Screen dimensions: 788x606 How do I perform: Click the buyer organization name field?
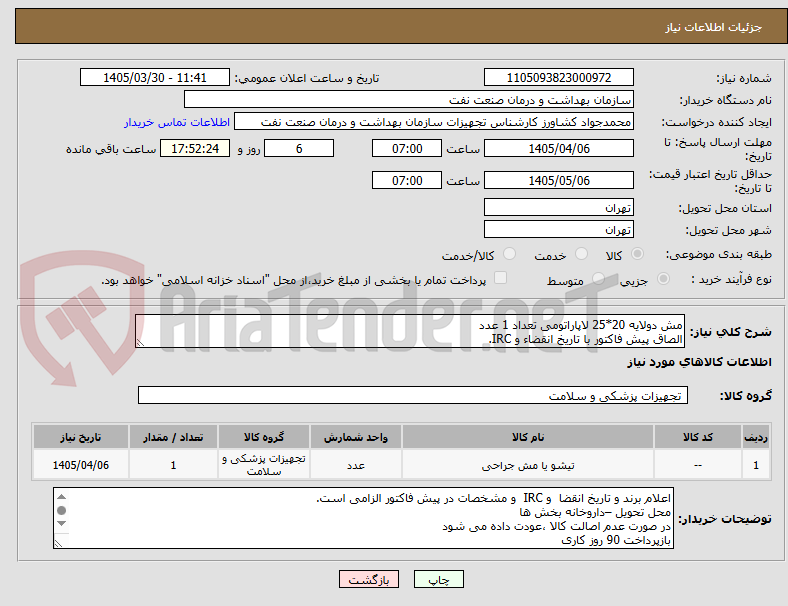click(x=409, y=99)
